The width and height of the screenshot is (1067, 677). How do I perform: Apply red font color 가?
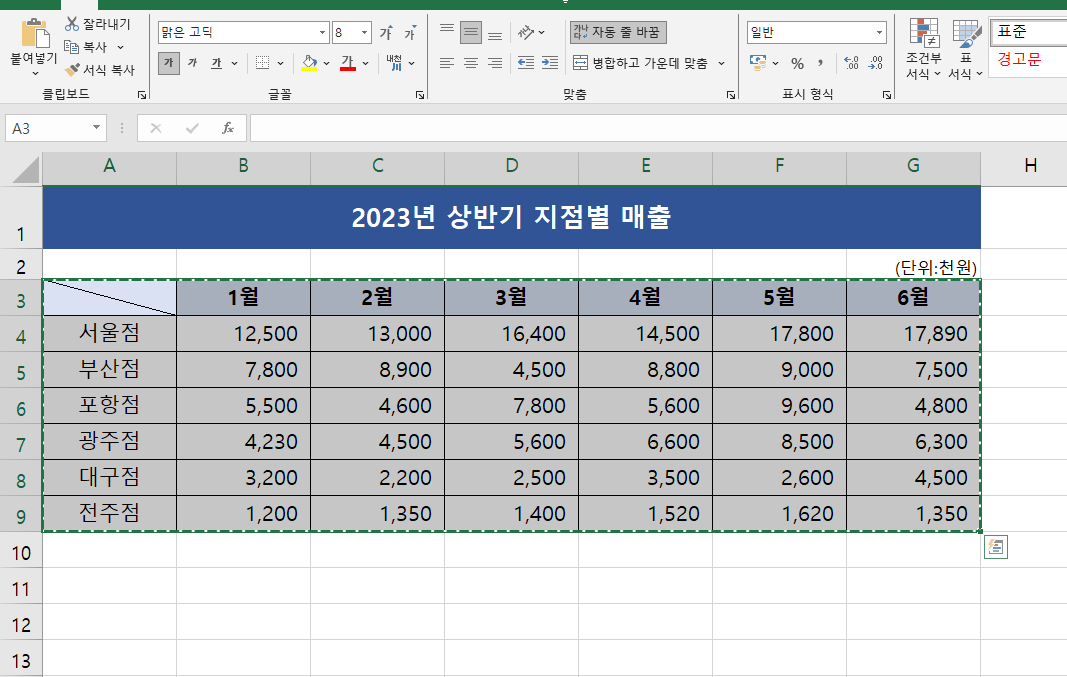(348, 63)
